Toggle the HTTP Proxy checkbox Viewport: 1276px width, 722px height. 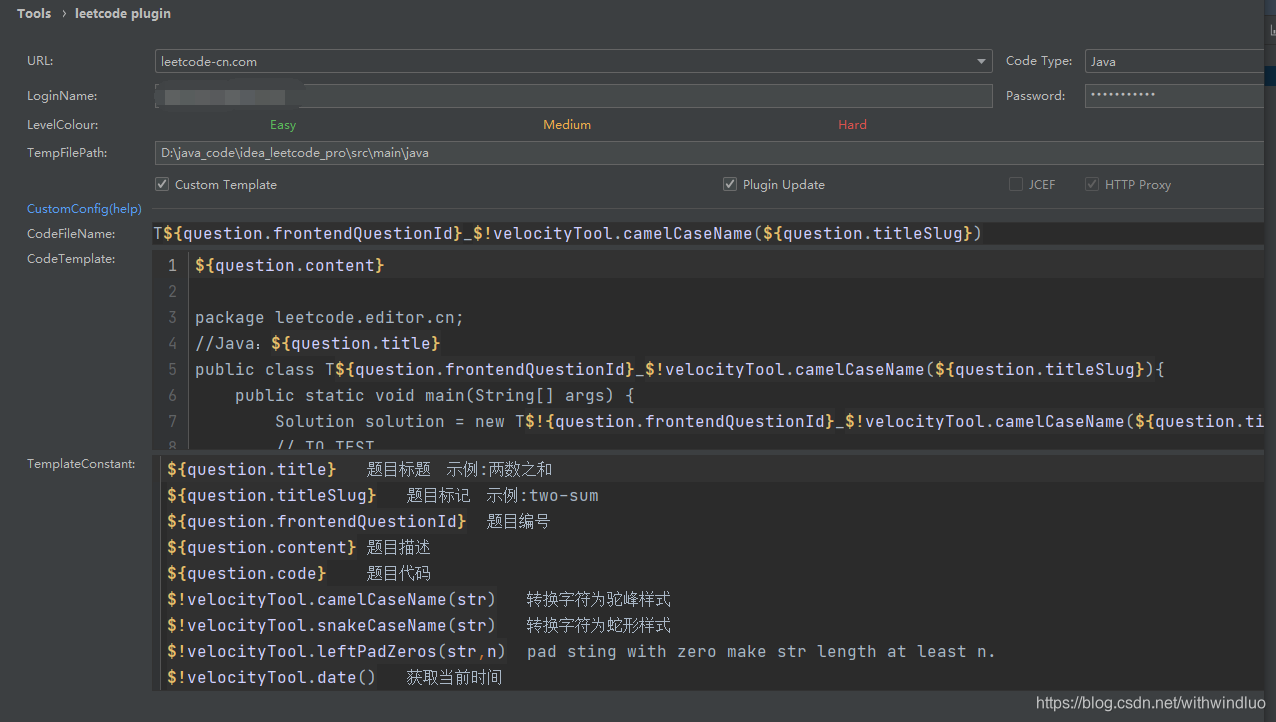pyautogui.click(x=1092, y=184)
